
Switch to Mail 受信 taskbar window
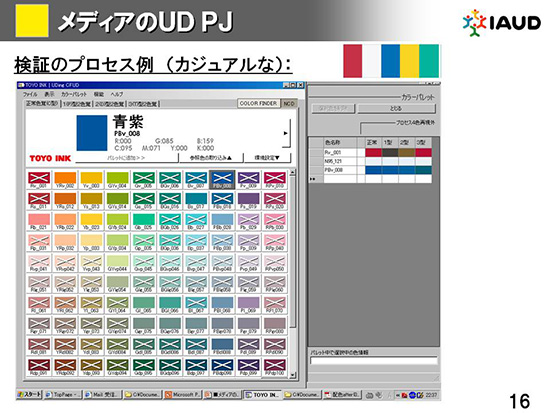coord(103,395)
